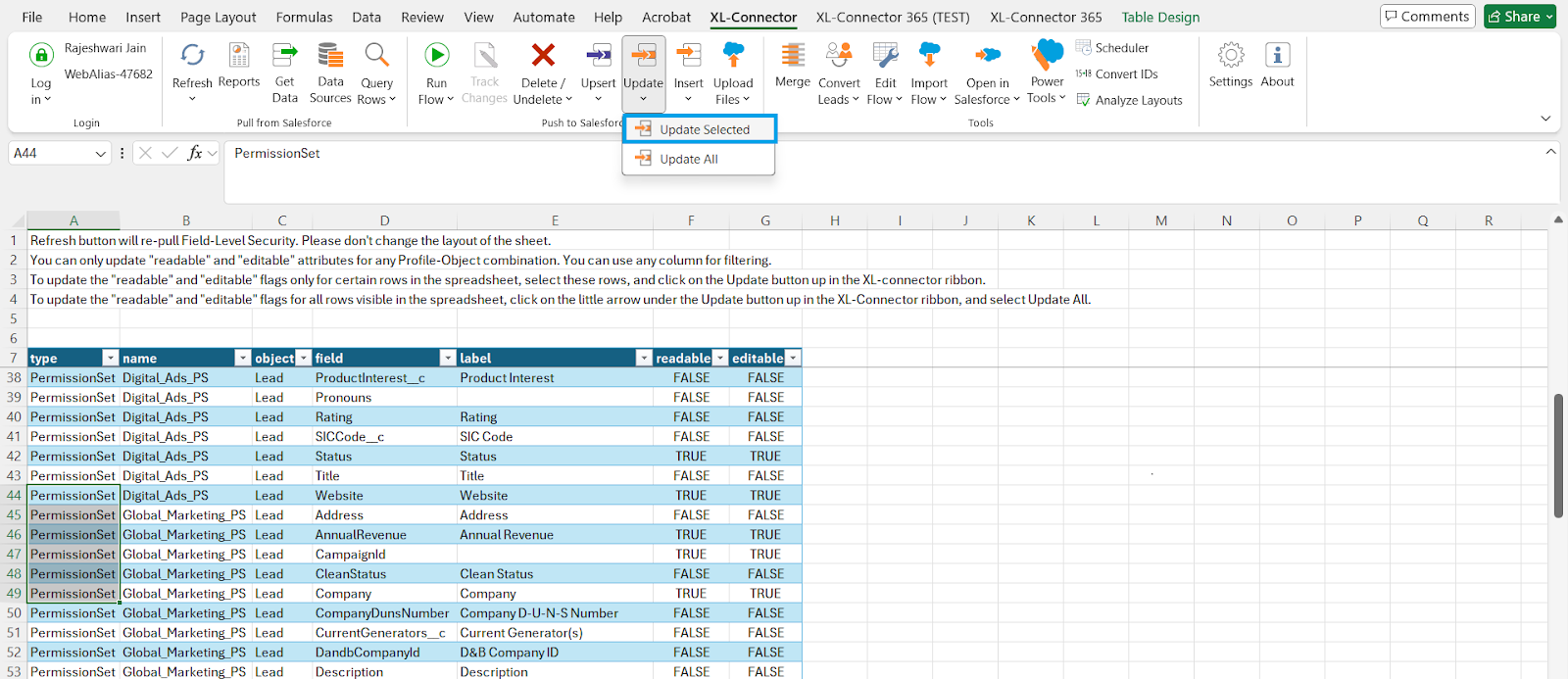Click the Get Data icon
This screenshot has height=679, width=1568.
point(284,54)
